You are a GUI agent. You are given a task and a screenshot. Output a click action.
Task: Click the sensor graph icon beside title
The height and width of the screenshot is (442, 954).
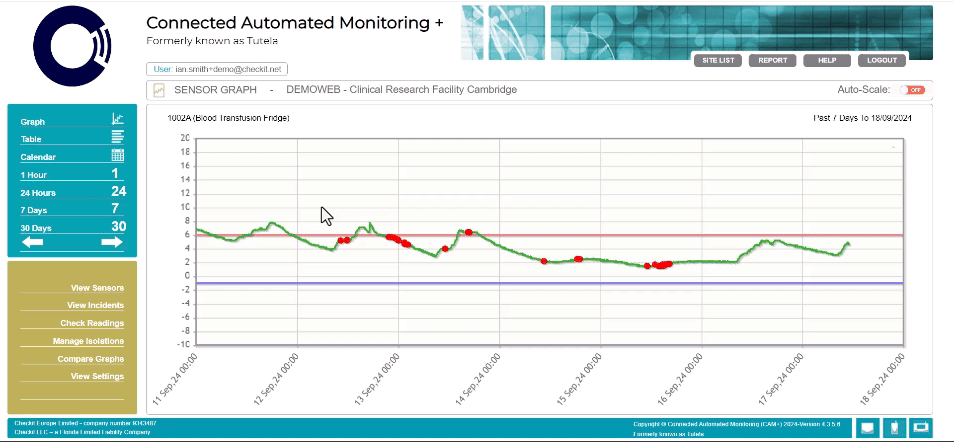159,90
